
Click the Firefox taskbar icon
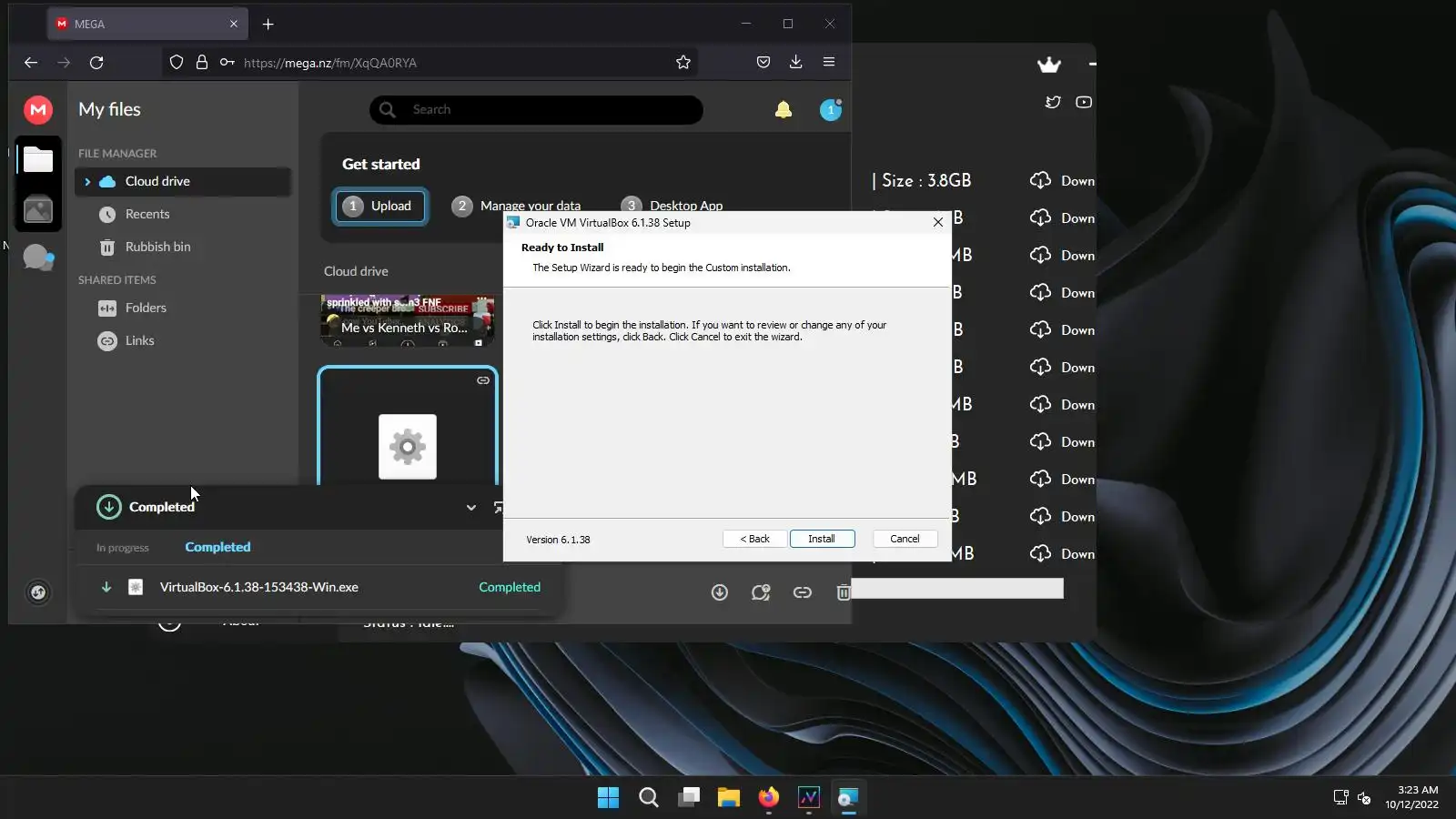tap(769, 798)
